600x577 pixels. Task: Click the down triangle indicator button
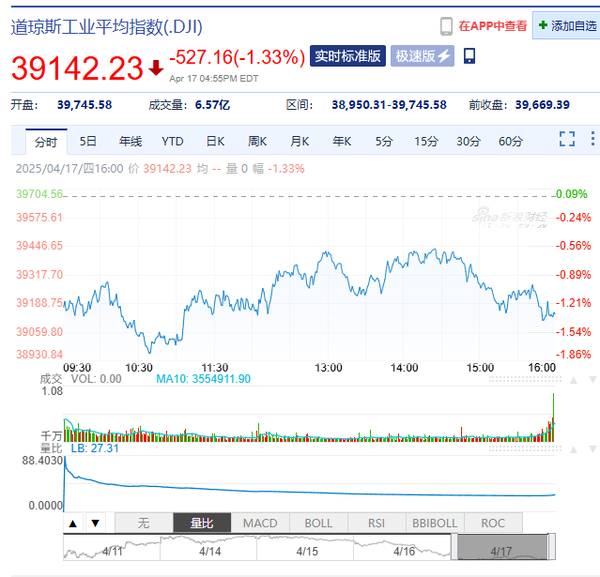[x=96, y=523]
